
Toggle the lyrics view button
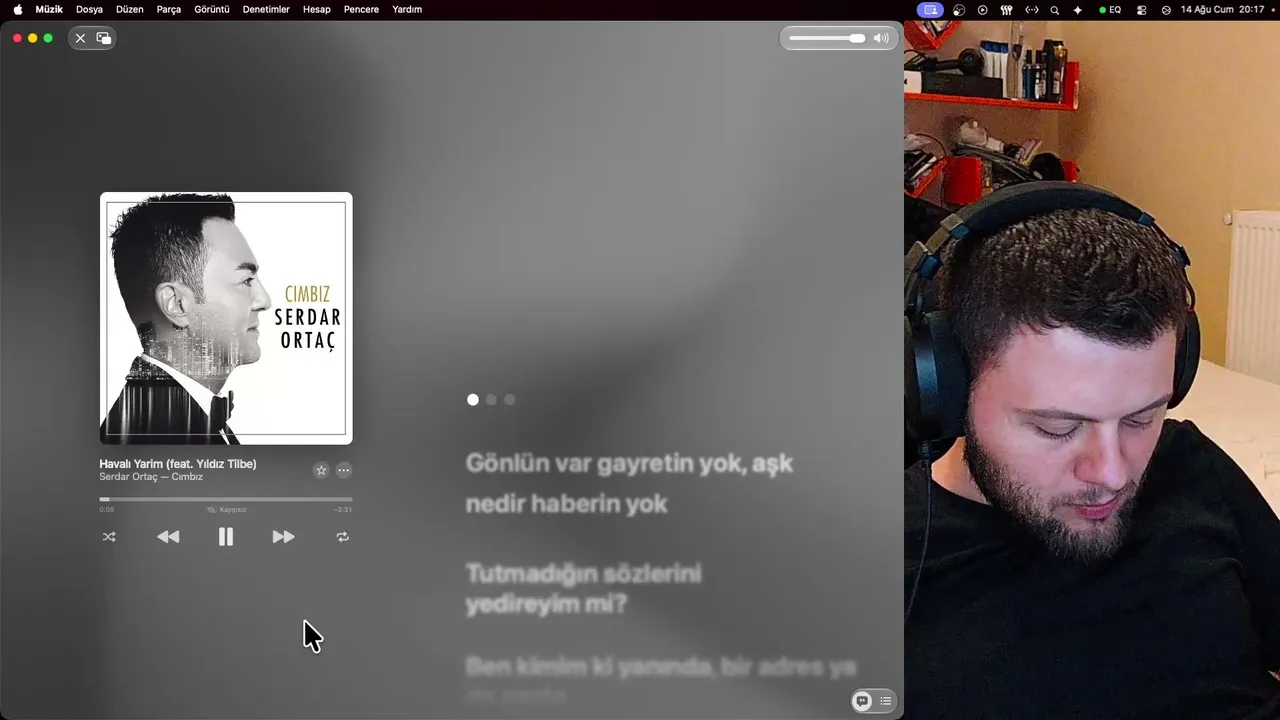pos(862,701)
